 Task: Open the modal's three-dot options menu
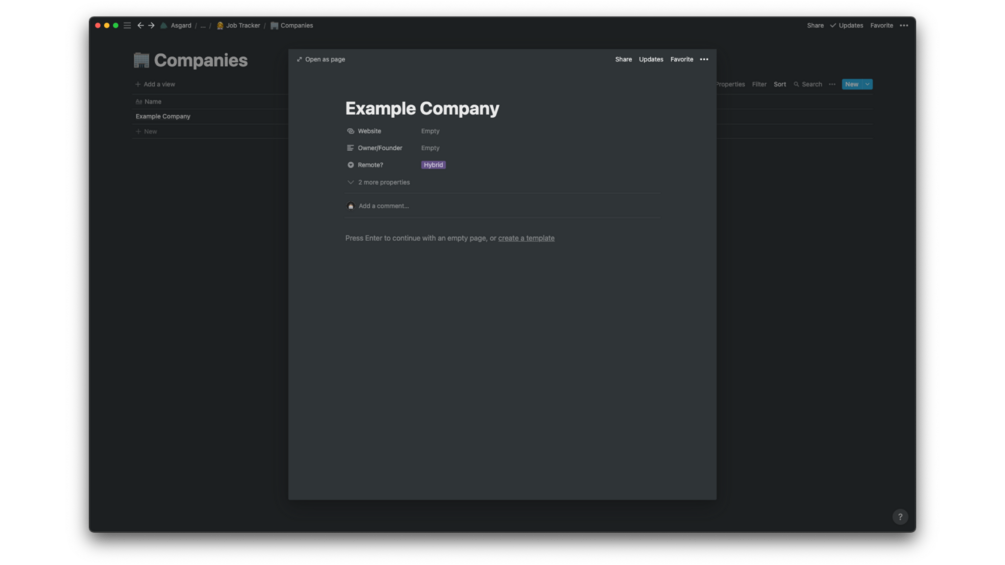point(704,60)
